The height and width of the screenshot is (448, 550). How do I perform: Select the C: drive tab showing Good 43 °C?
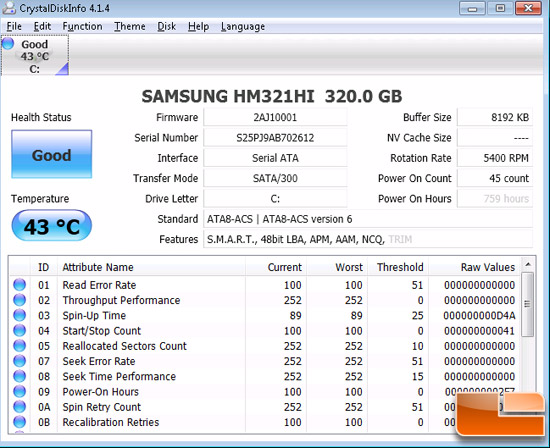(x=35, y=56)
